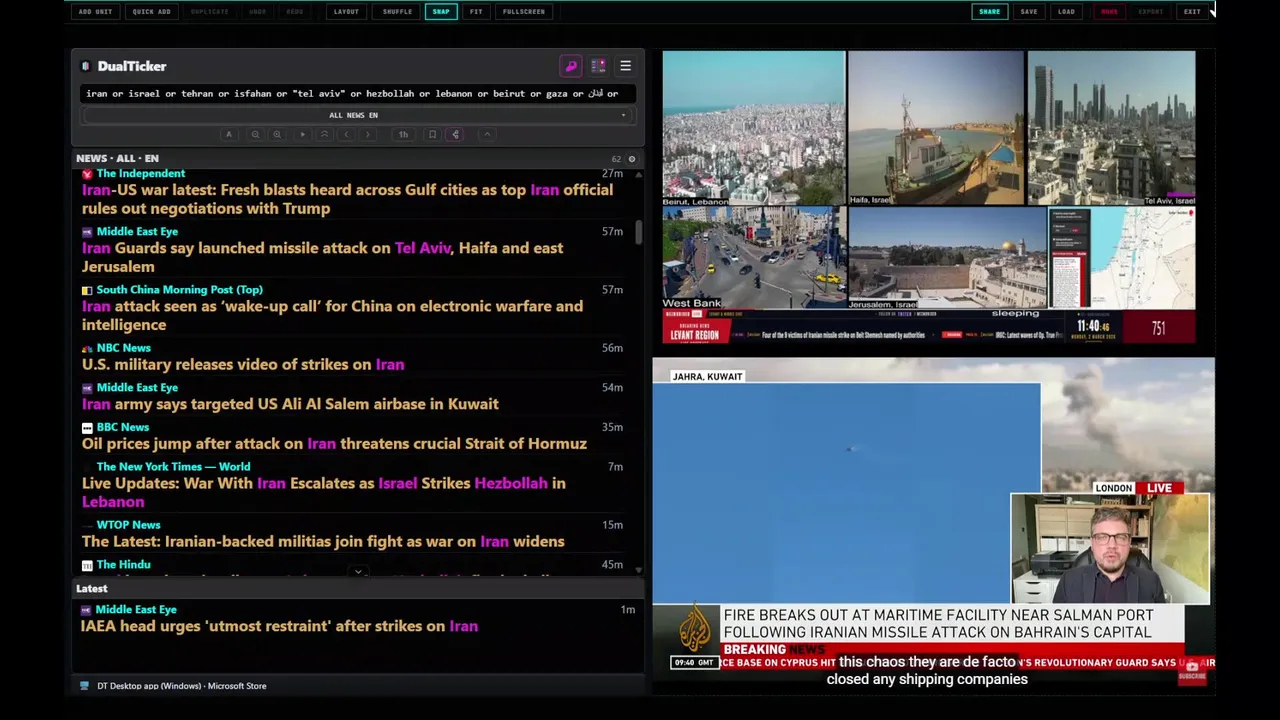Viewport: 1280px width, 720px height.
Task: Click the bookmark icon in ticker toolbar
Action: (x=432, y=134)
